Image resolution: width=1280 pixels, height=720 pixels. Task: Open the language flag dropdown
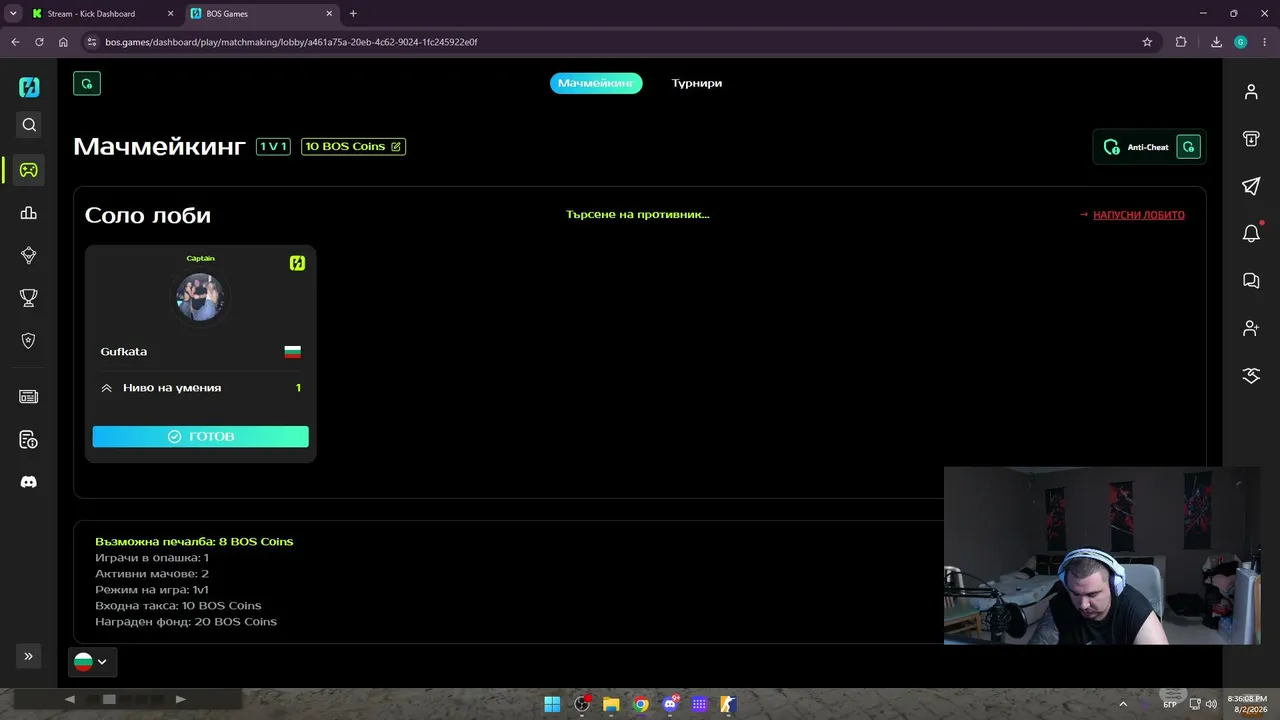(x=92, y=661)
